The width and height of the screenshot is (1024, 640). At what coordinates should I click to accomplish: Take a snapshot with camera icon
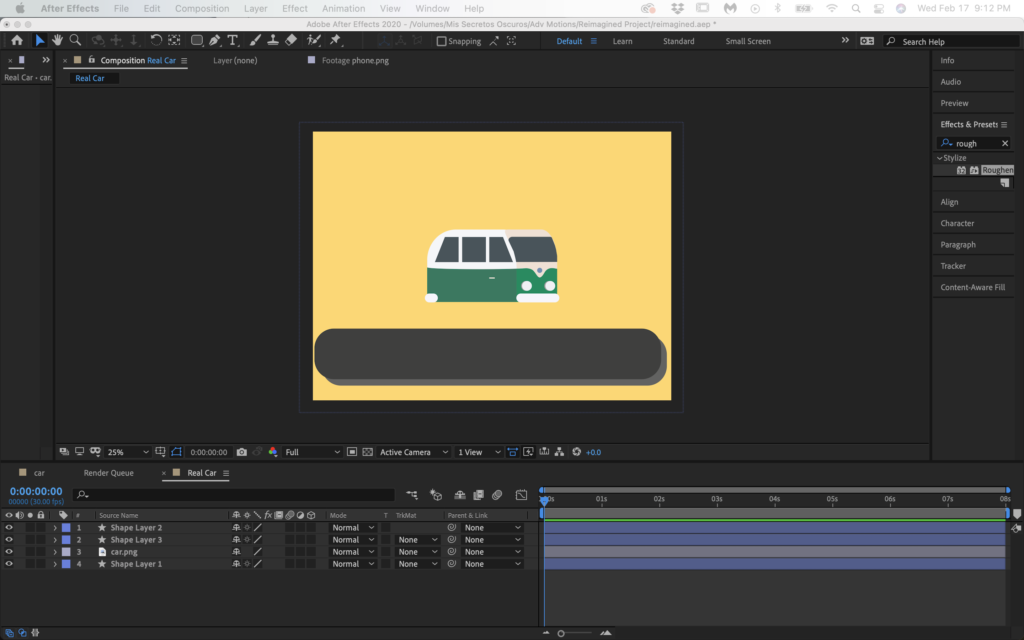242,452
